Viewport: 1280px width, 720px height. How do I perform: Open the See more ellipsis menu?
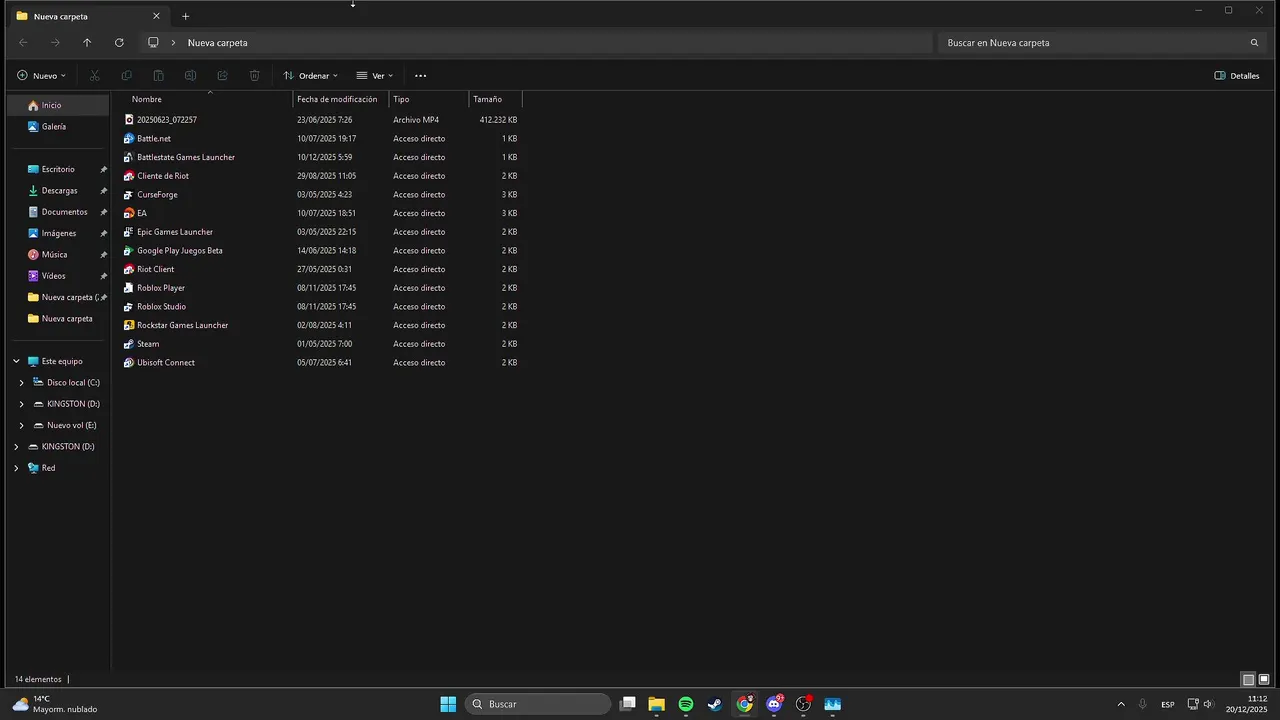pos(420,76)
